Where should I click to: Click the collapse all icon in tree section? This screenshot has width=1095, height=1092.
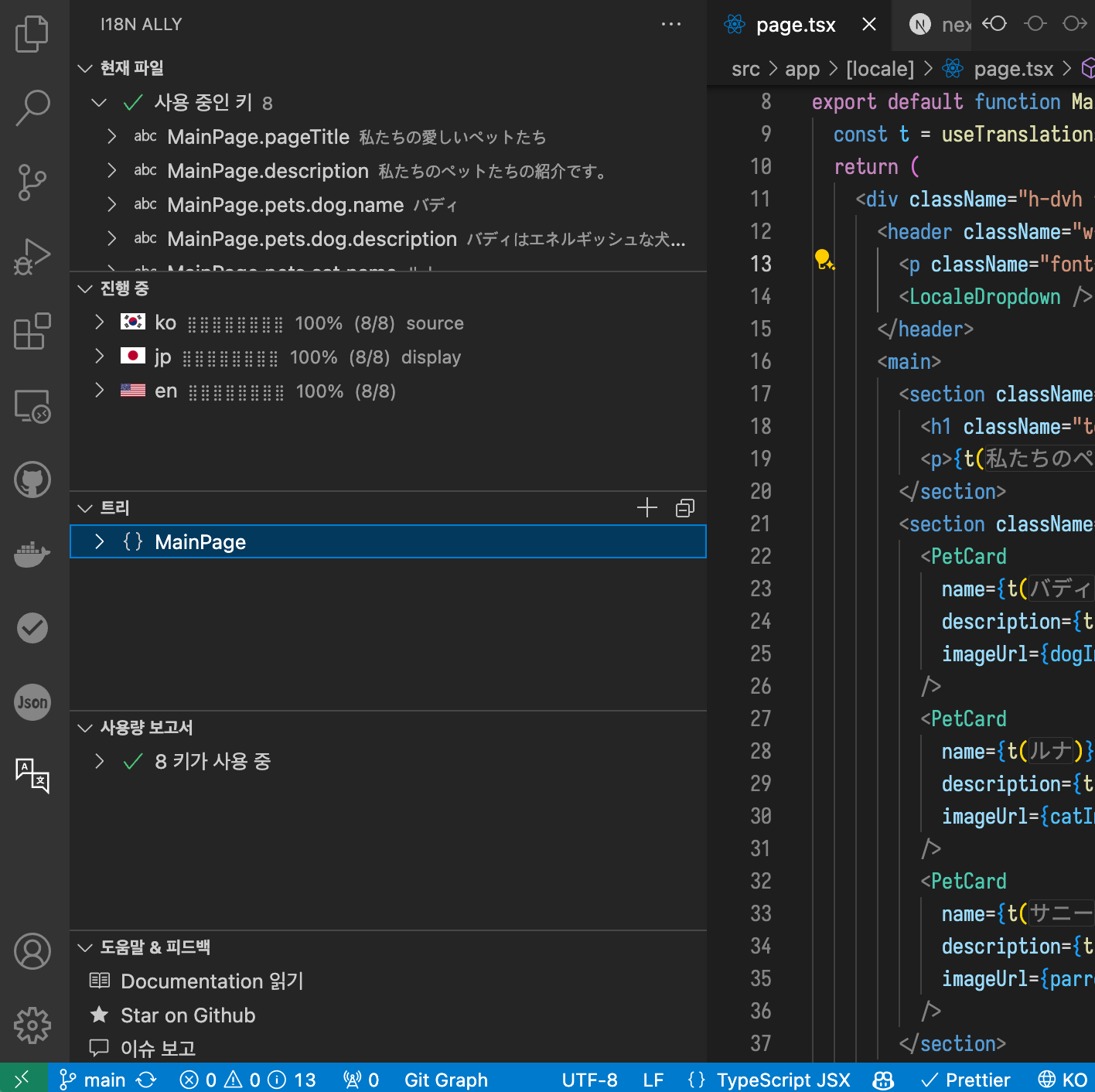pyautogui.click(x=685, y=508)
